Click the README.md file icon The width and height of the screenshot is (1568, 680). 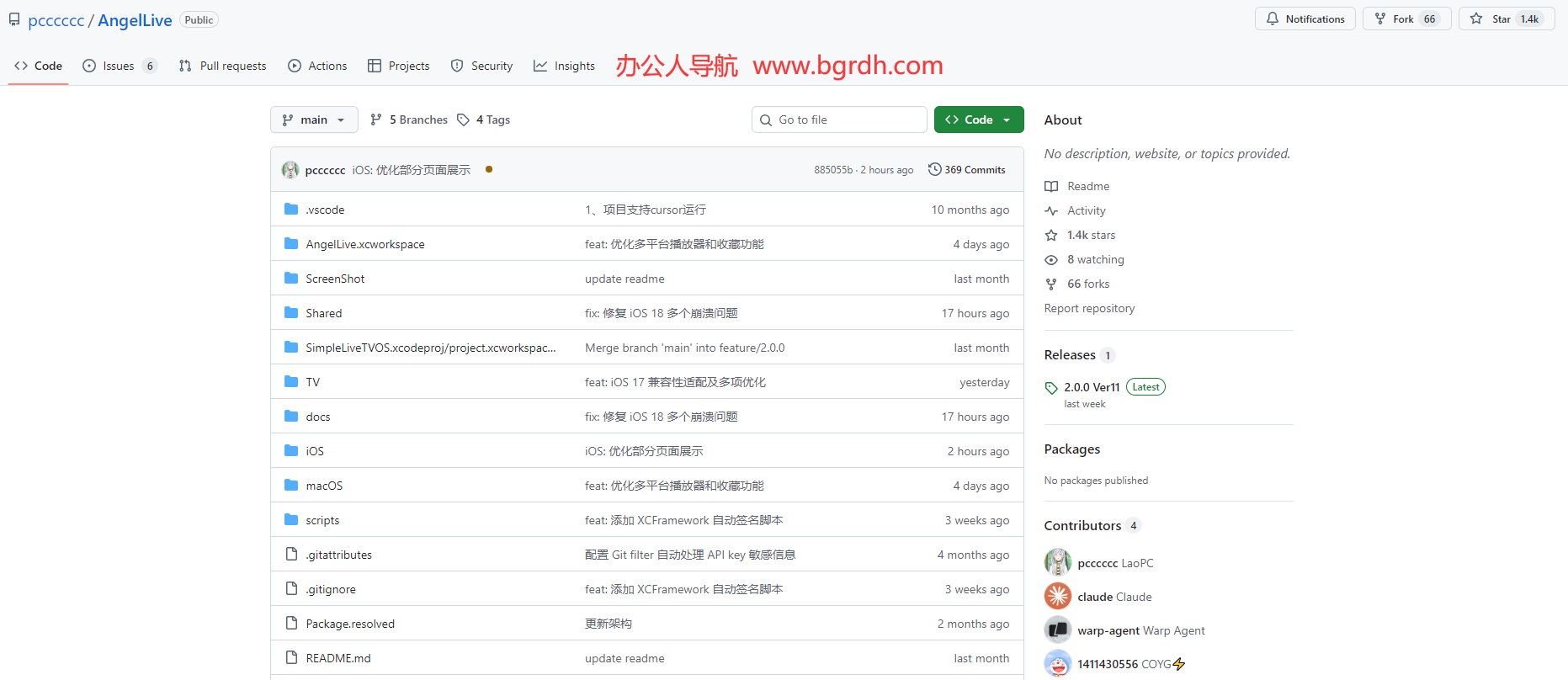pyautogui.click(x=291, y=657)
